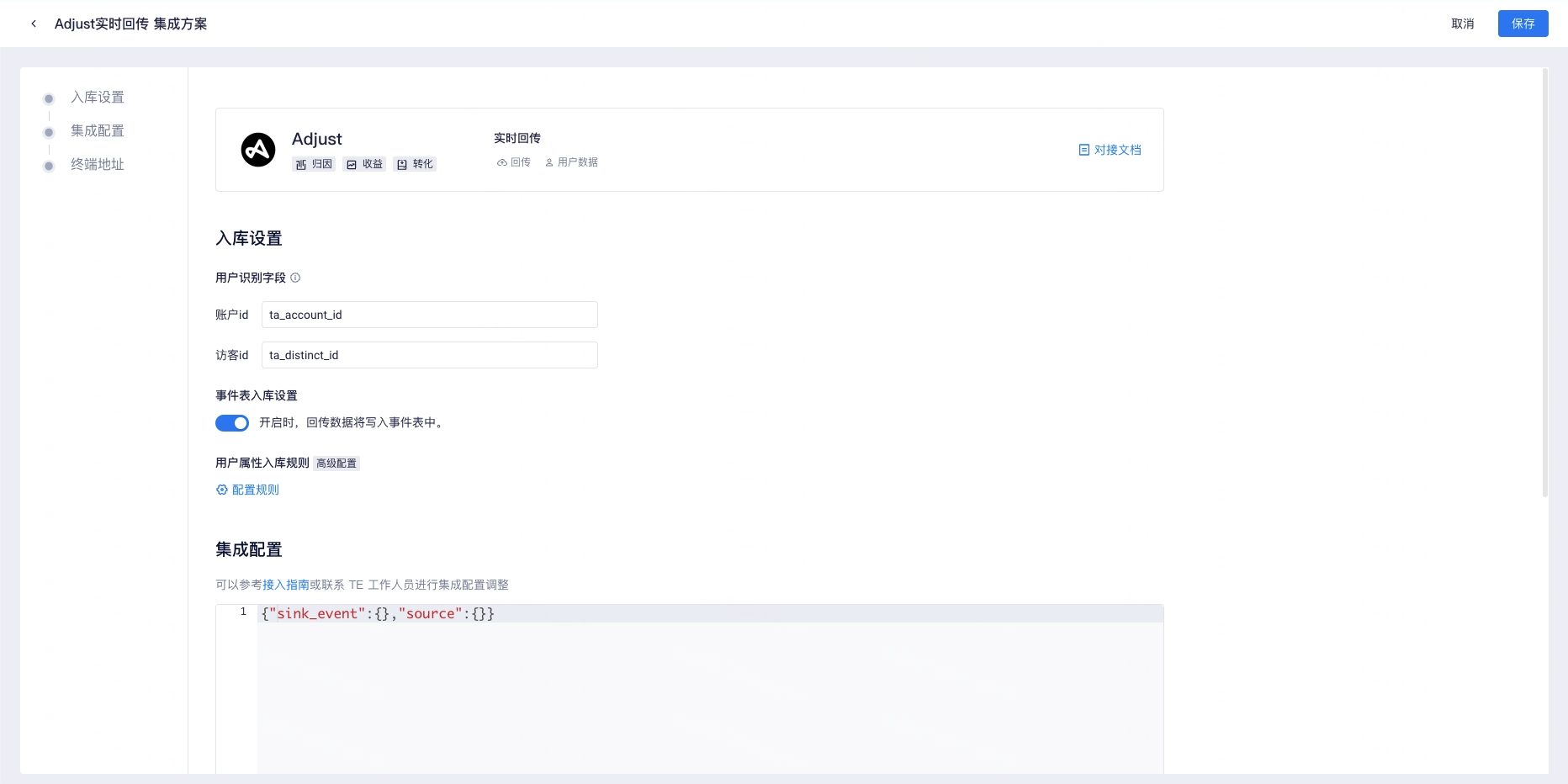Jump to 集成配置 section in sidebar
Image resolution: width=1568 pixels, height=784 pixels.
click(97, 131)
